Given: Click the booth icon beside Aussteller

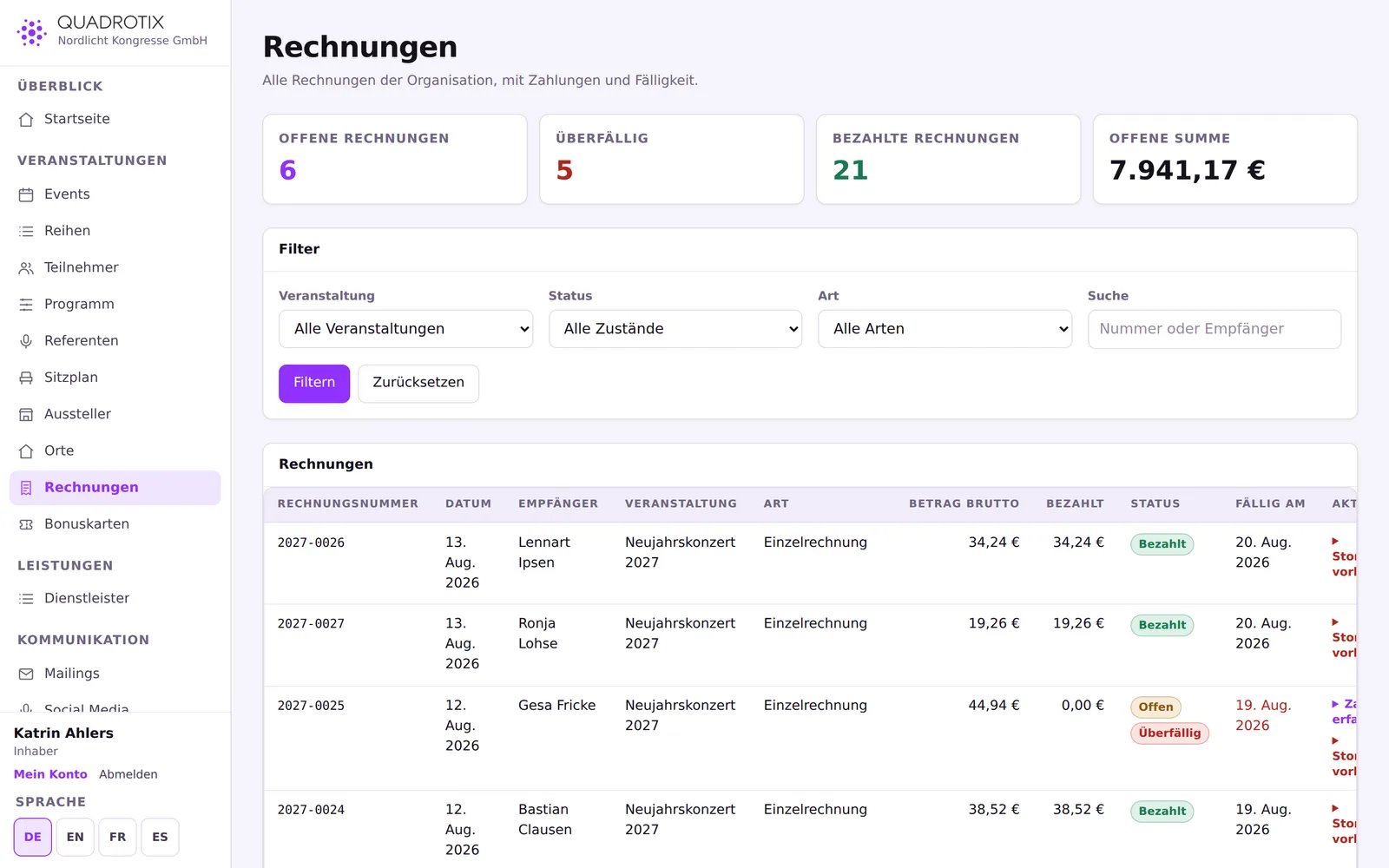Looking at the screenshot, I should pyautogui.click(x=26, y=415).
